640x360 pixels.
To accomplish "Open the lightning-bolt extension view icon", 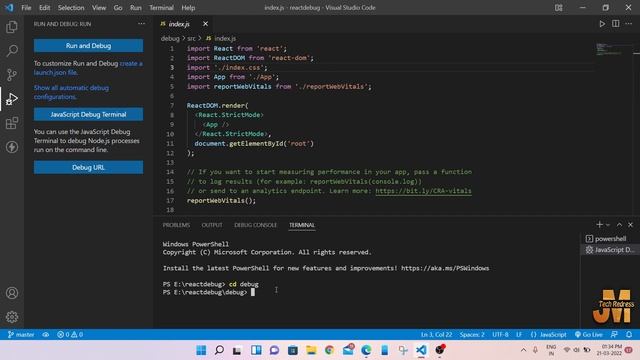I will 12,147.
